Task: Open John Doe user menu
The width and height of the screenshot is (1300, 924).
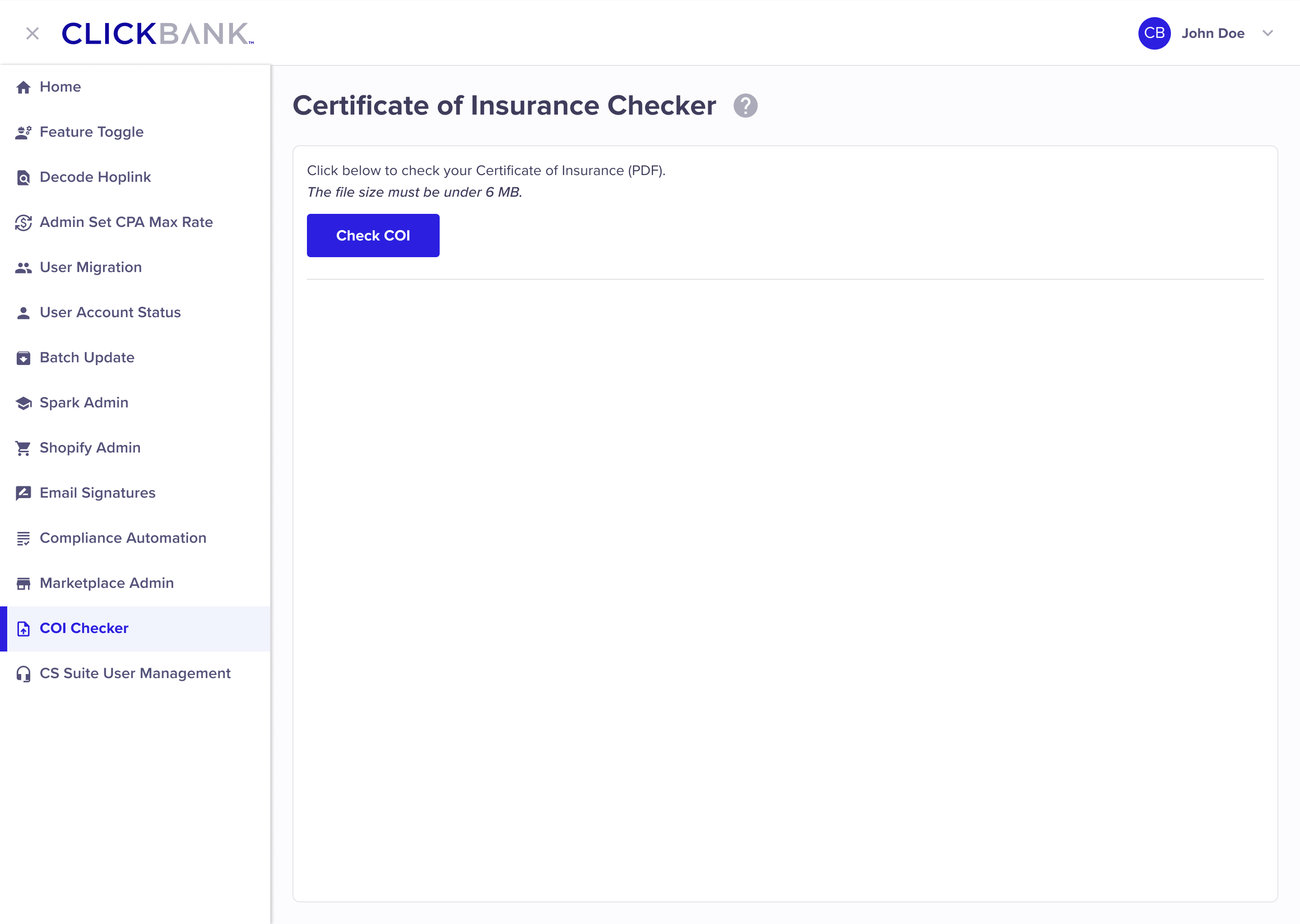Action: point(1212,33)
